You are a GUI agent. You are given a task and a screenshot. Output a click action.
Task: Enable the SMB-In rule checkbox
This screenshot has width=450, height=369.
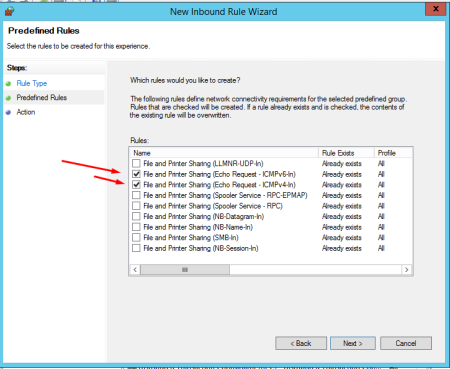coord(136,238)
